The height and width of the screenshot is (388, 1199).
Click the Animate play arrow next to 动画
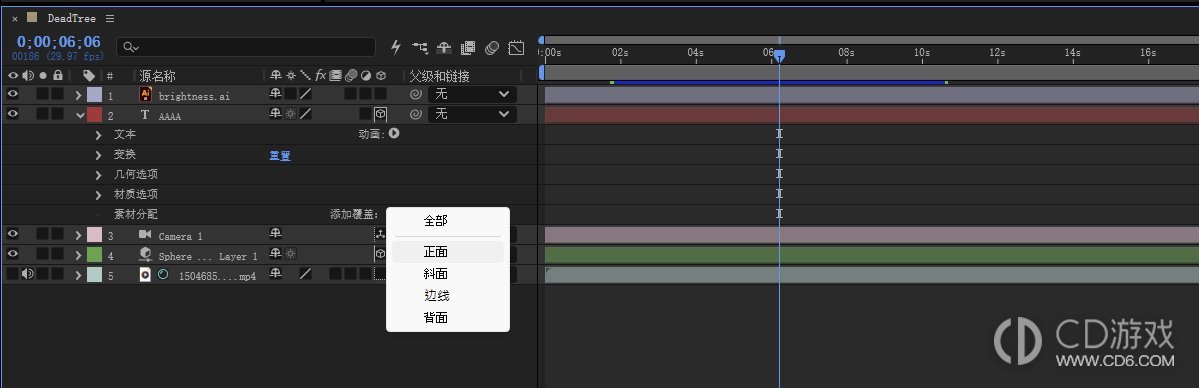click(394, 133)
